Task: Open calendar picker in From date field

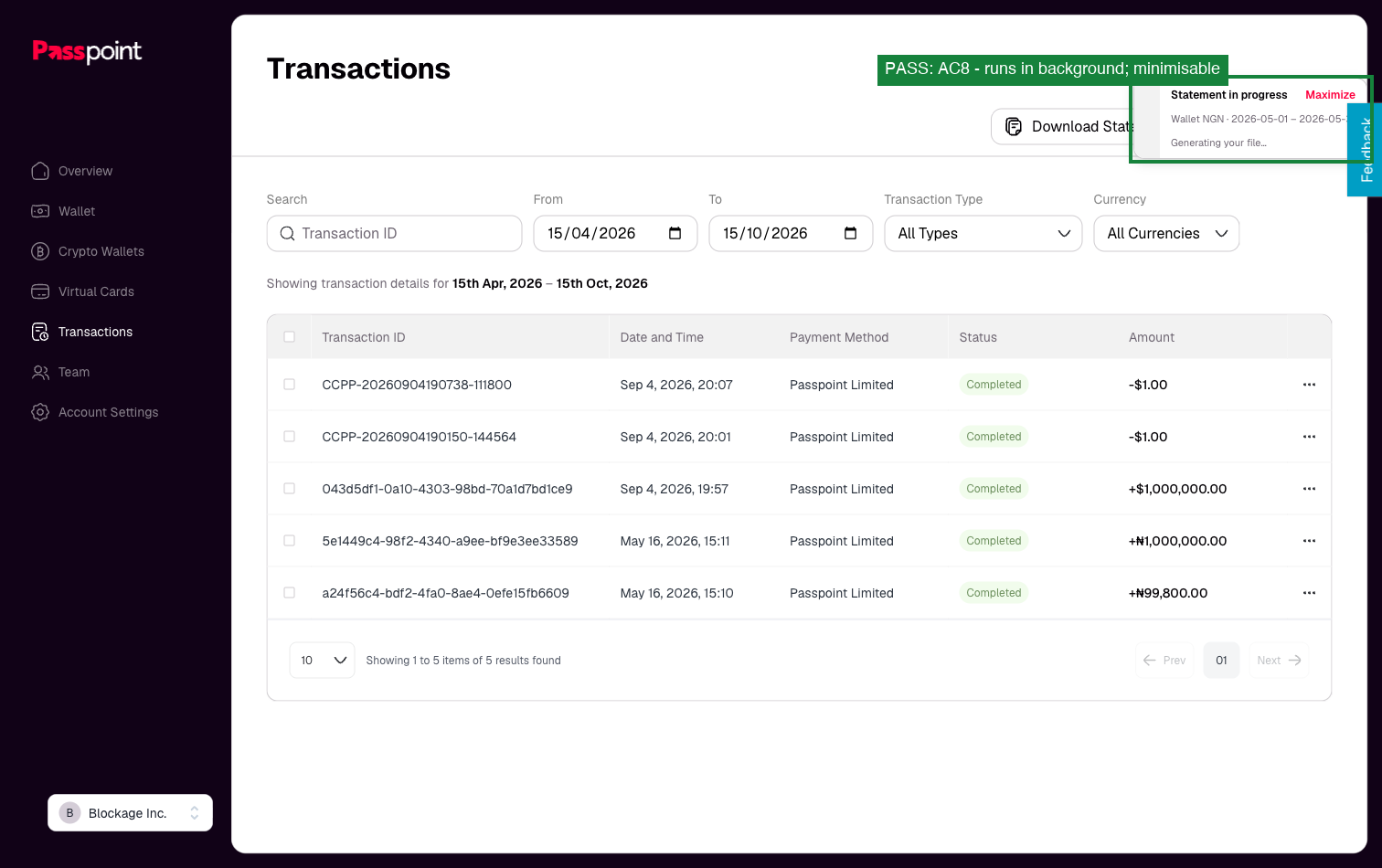Action: (x=675, y=233)
